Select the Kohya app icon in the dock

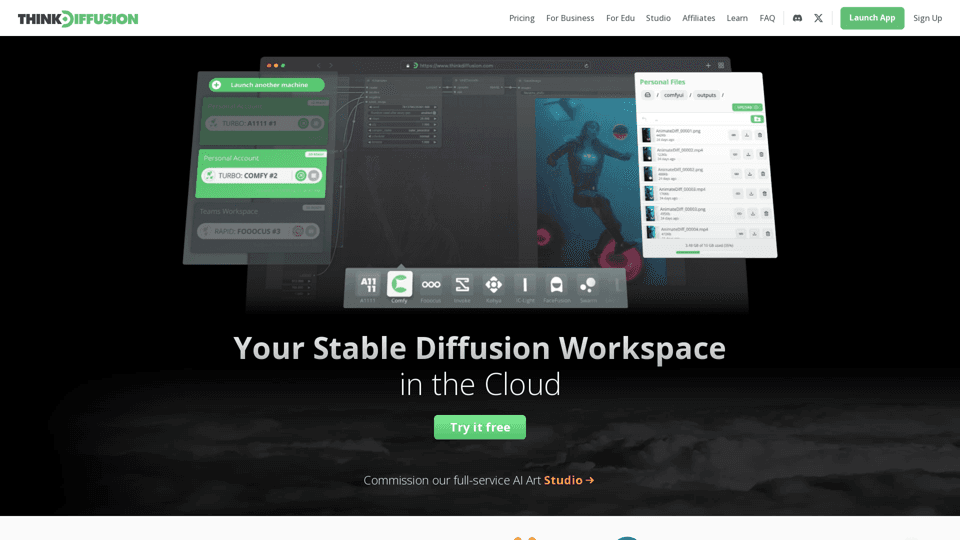click(493, 285)
